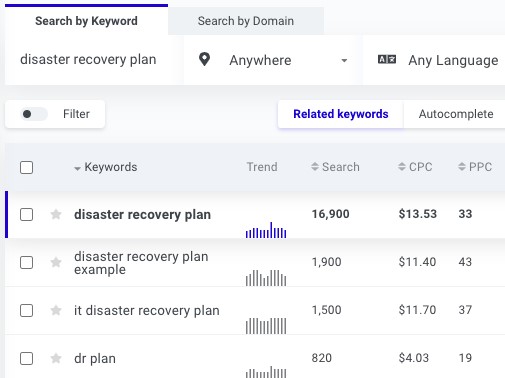This screenshot has width=505, height=378.
Task: Sort the table by CPC column
Action: 415,167
